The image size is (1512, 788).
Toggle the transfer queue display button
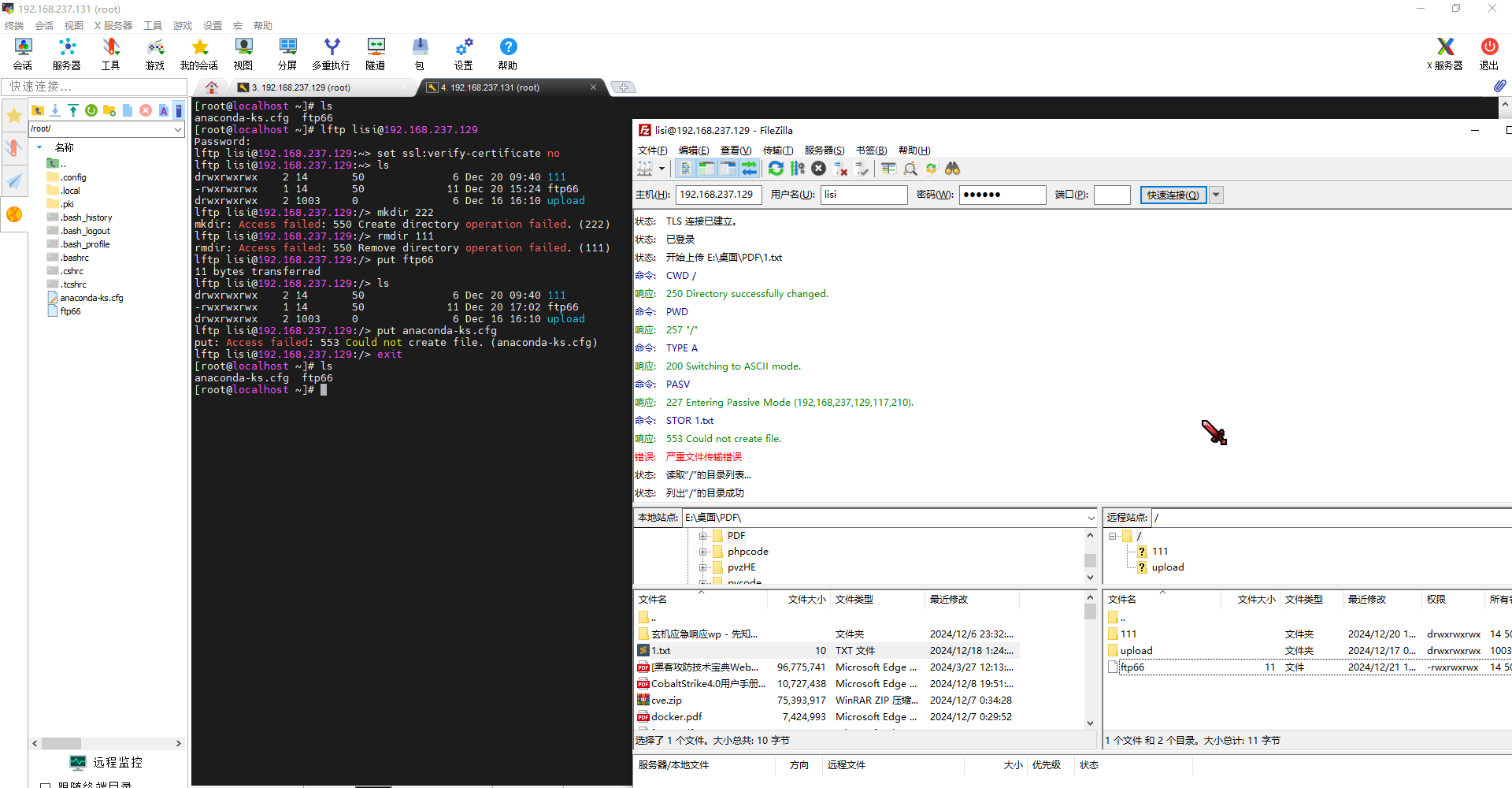(749, 169)
